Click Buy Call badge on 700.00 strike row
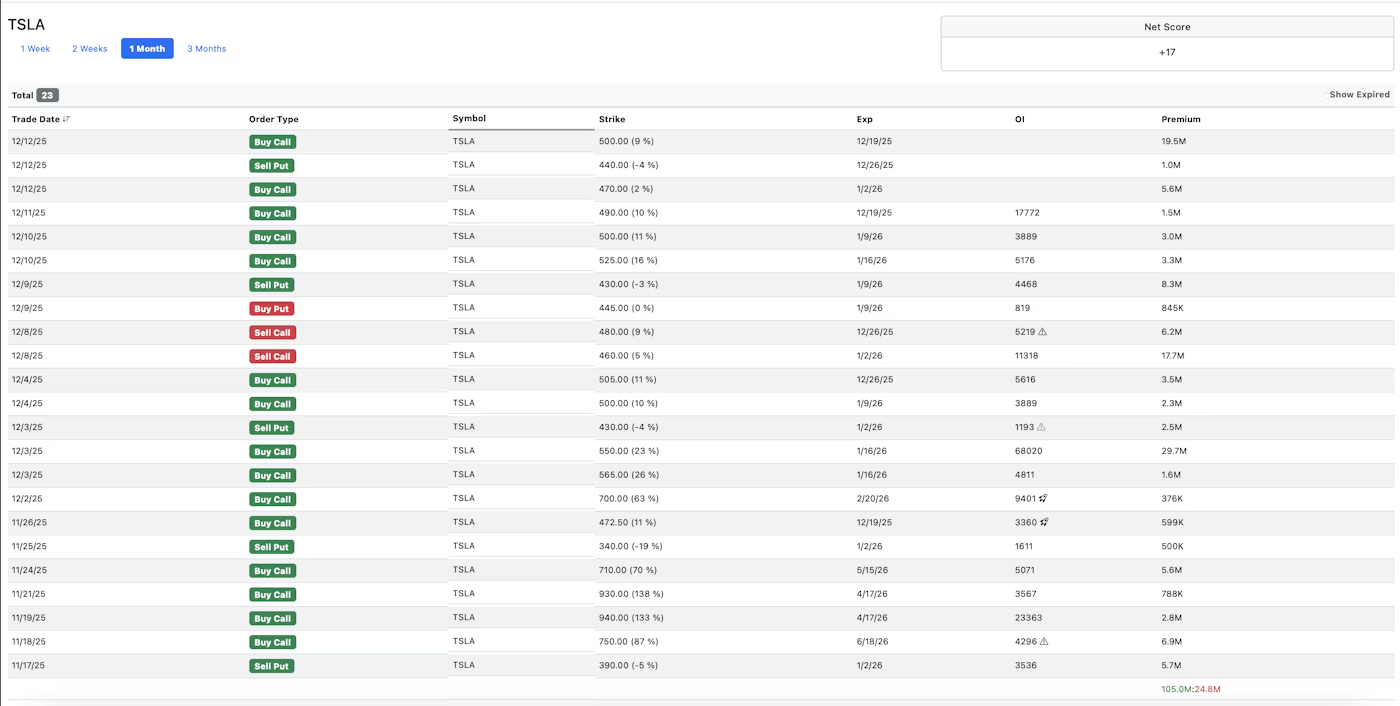The image size is (1400, 706). pos(273,500)
